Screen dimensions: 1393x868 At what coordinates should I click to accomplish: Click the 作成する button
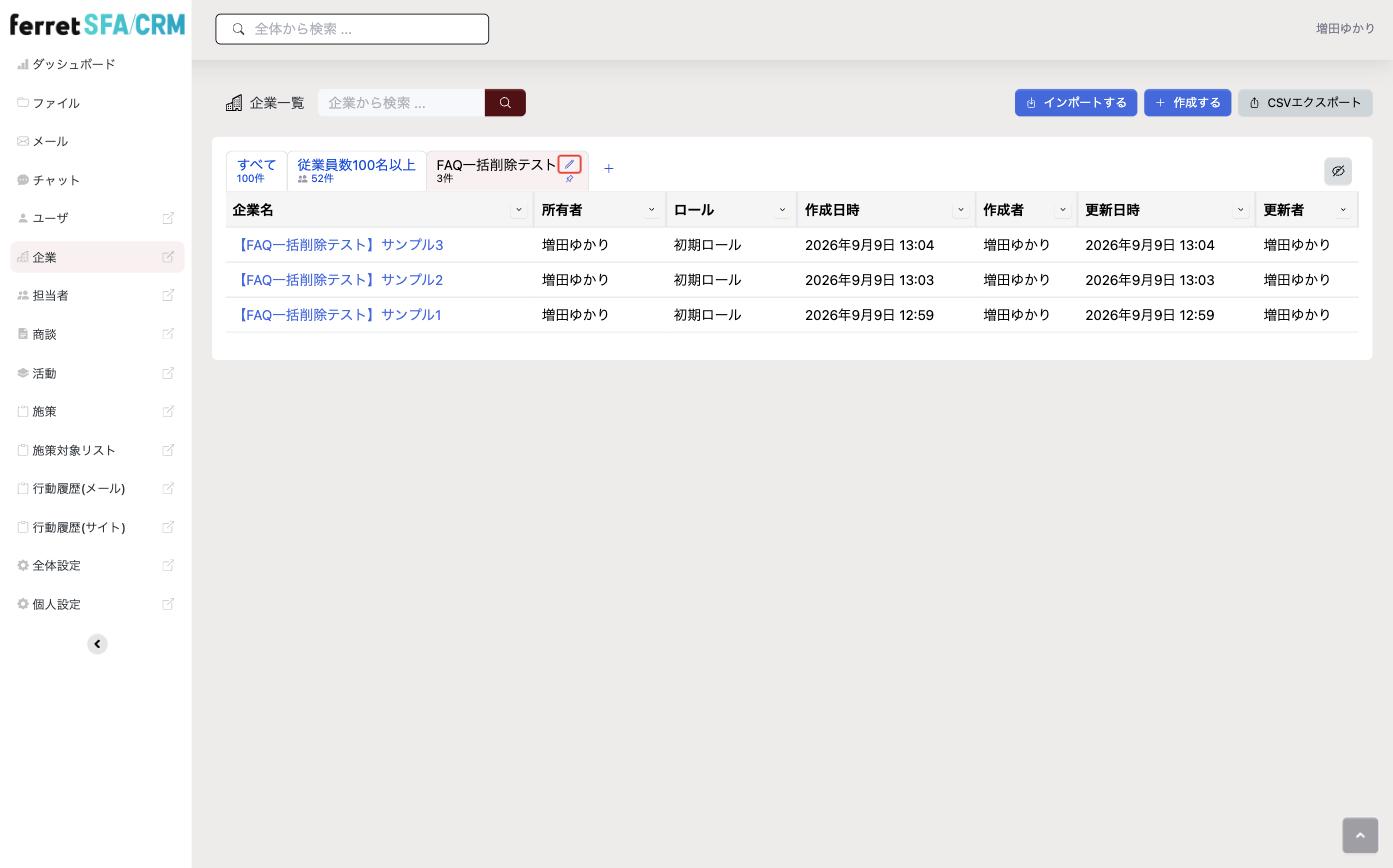coord(1187,103)
